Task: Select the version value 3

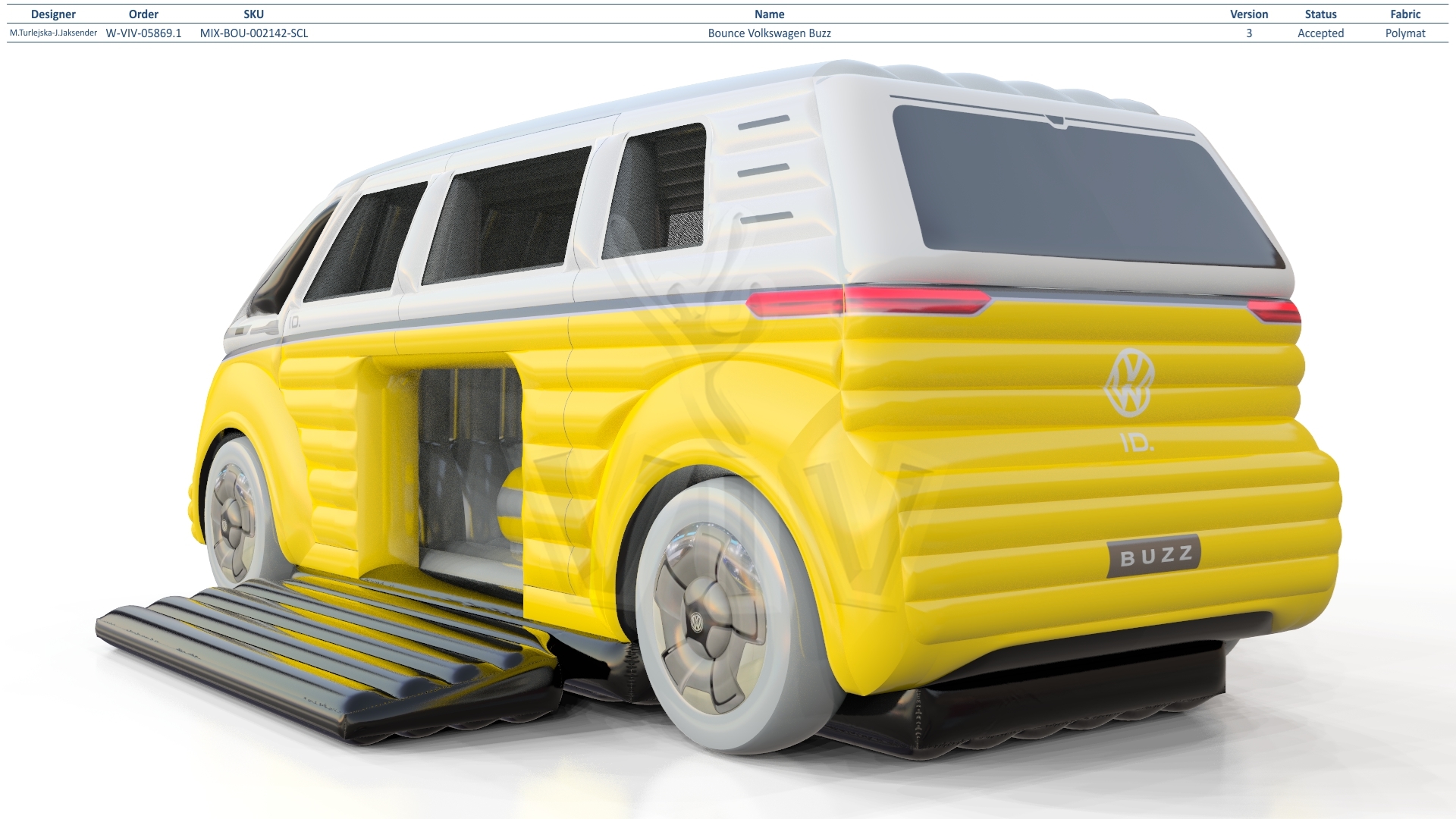Action: [x=1249, y=33]
